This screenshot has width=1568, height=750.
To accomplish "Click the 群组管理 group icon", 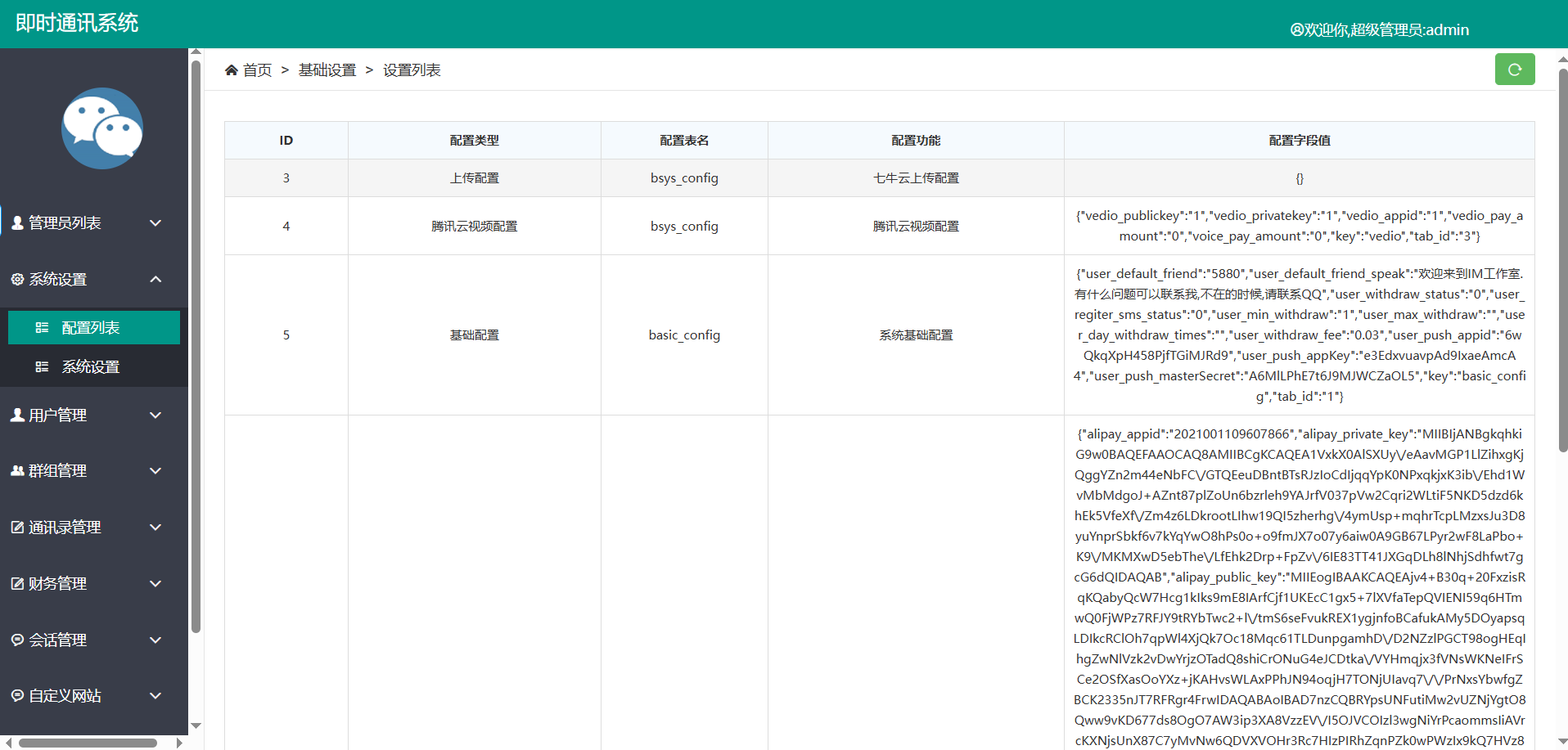I will tap(17, 470).
